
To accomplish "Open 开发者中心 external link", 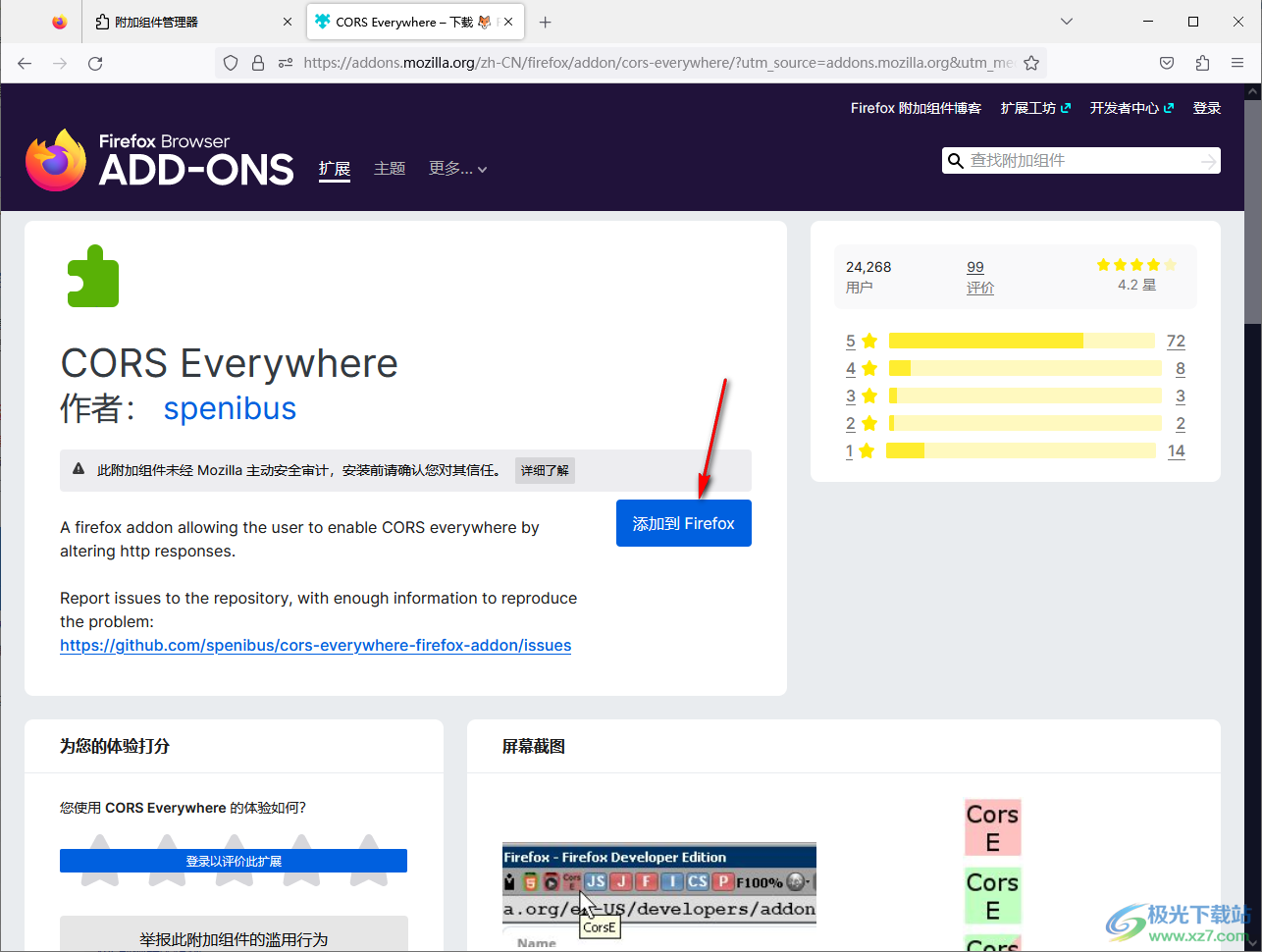I will click(1131, 108).
